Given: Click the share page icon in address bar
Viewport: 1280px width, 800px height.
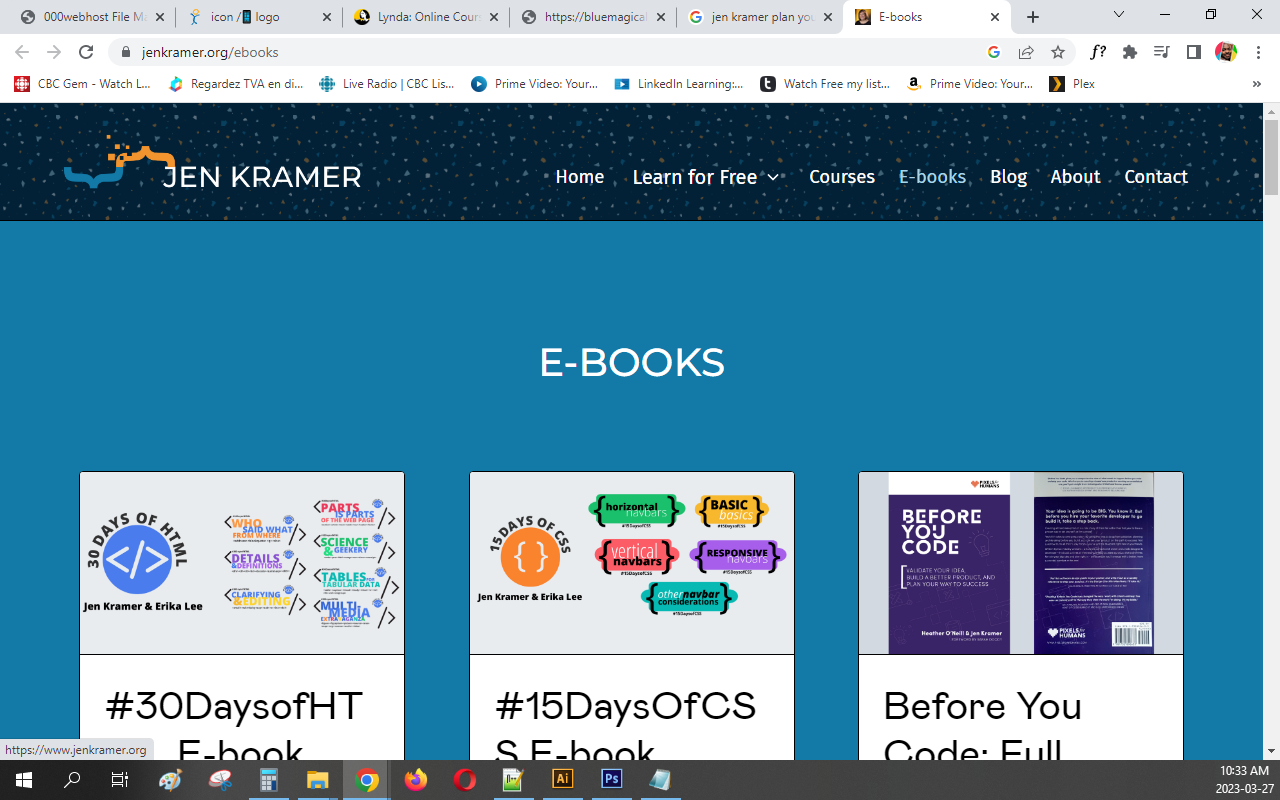Looking at the screenshot, I should click(x=1026, y=52).
